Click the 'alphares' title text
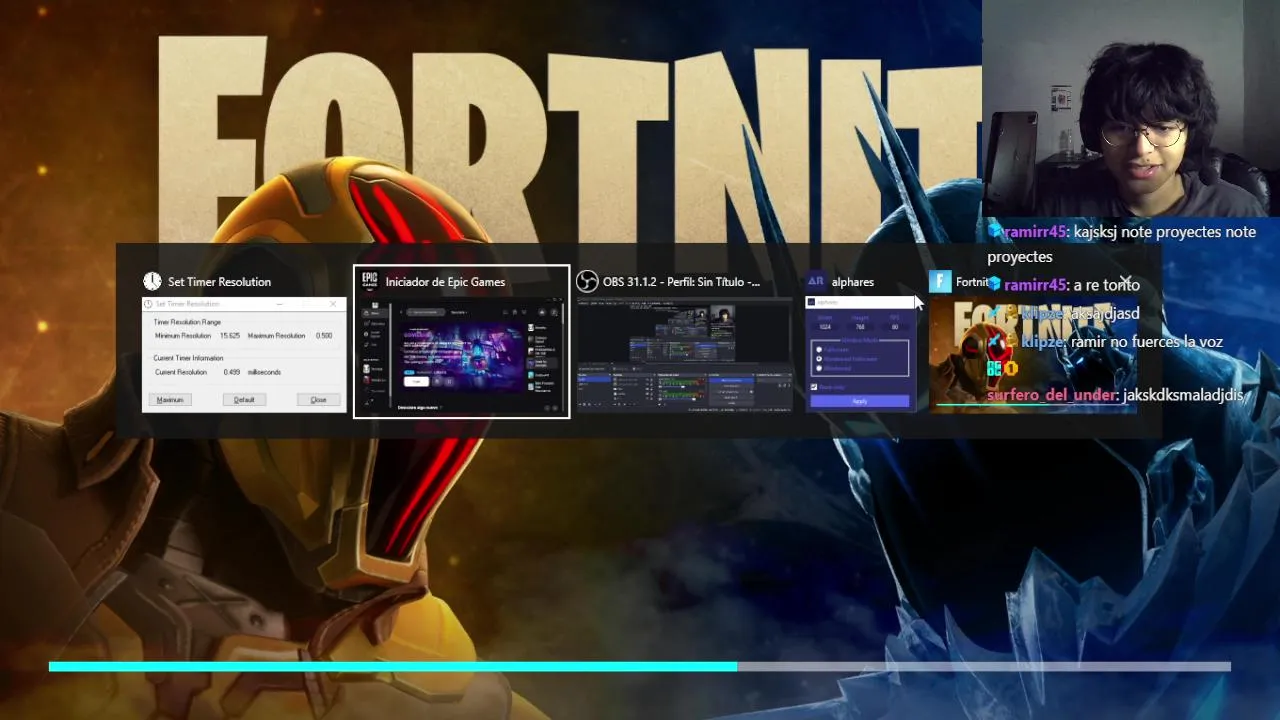This screenshot has height=720, width=1280. (853, 282)
